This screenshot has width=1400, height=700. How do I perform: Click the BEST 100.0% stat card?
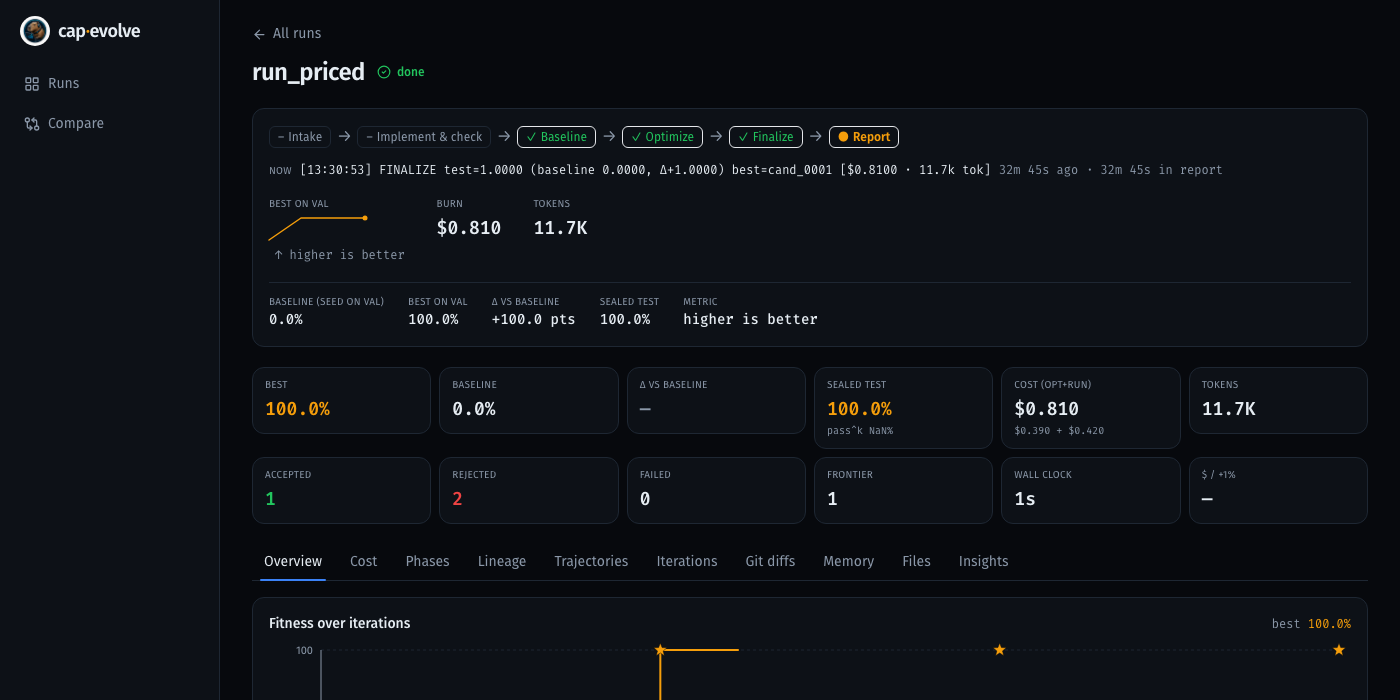(x=341, y=400)
